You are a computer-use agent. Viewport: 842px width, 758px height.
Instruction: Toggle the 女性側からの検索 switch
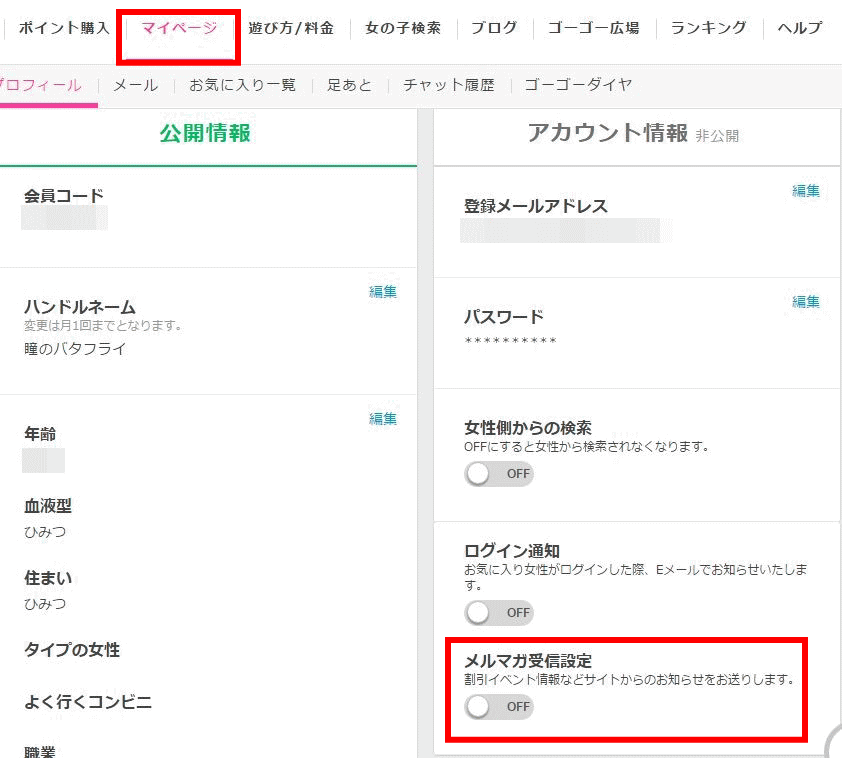499,474
